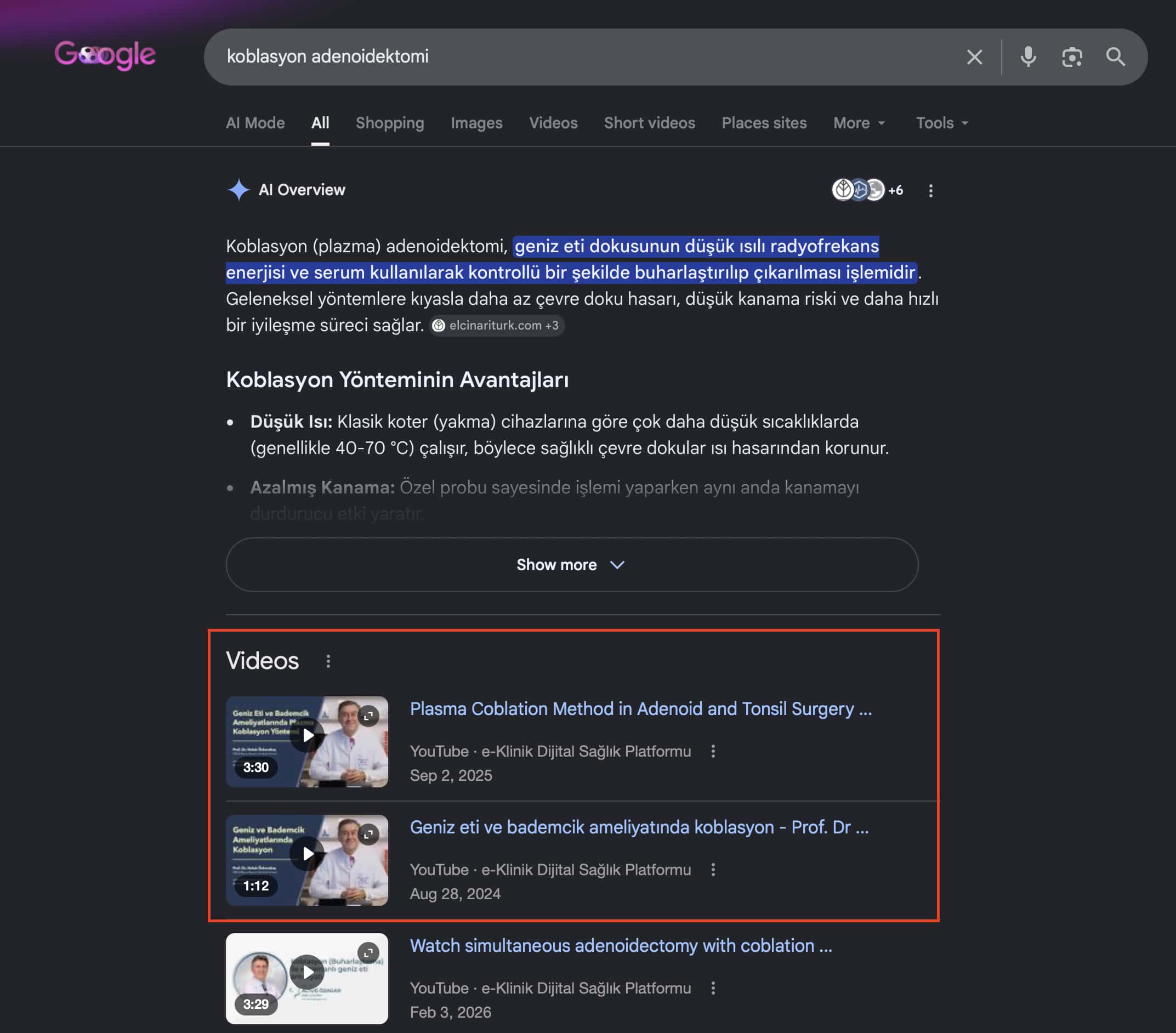Select the All results tab
Image resolution: width=1176 pixels, height=1033 pixels.
[320, 123]
